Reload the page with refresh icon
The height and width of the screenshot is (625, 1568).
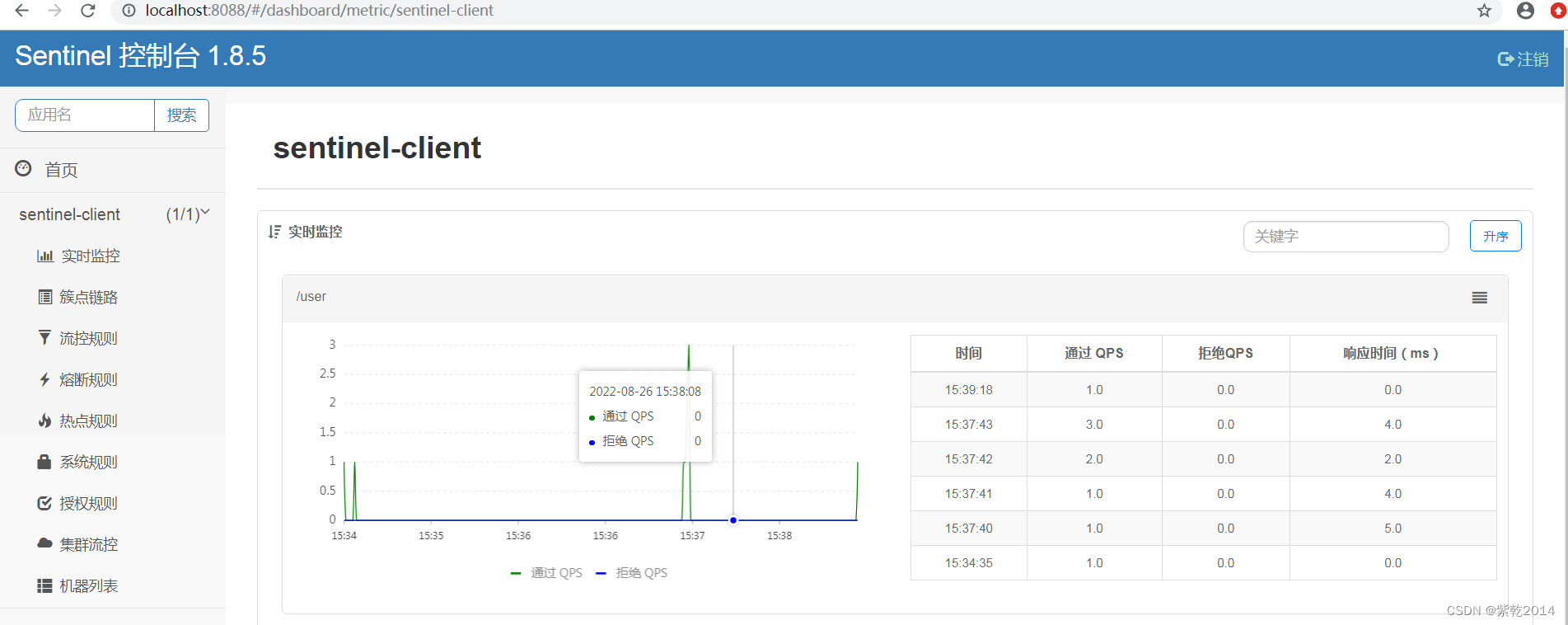tap(87, 11)
